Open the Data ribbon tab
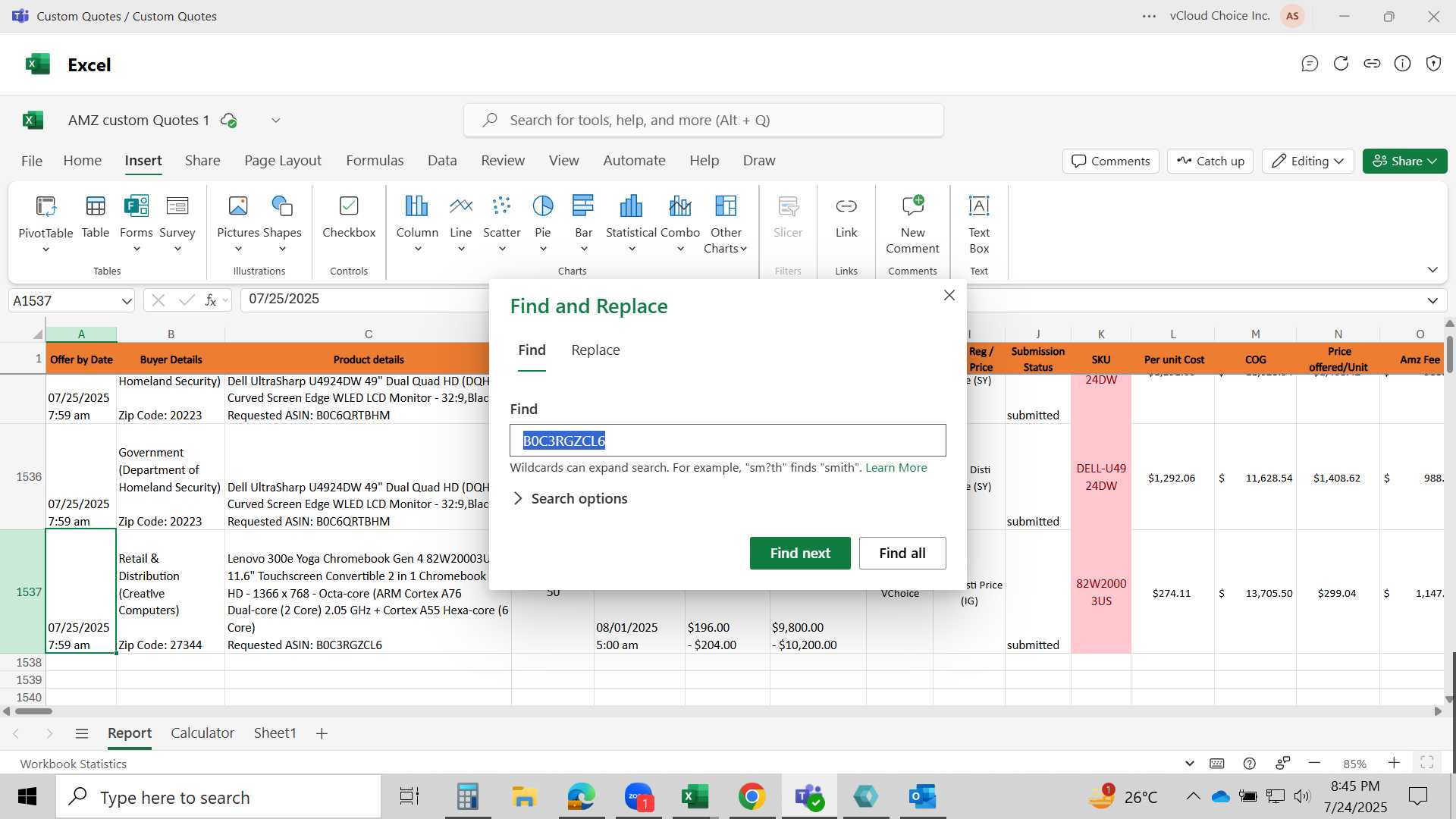The image size is (1456, 819). (442, 161)
